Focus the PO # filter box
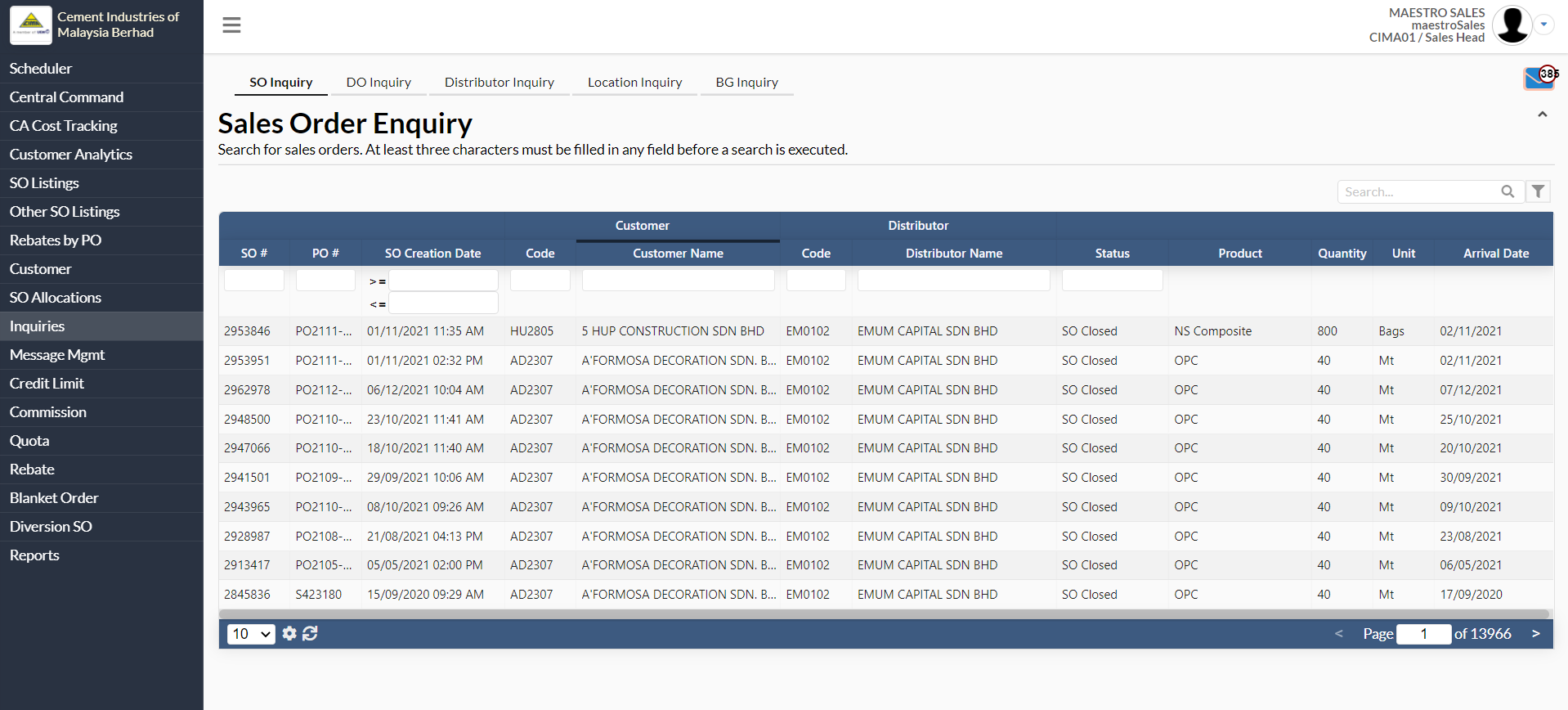 point(325,281)
